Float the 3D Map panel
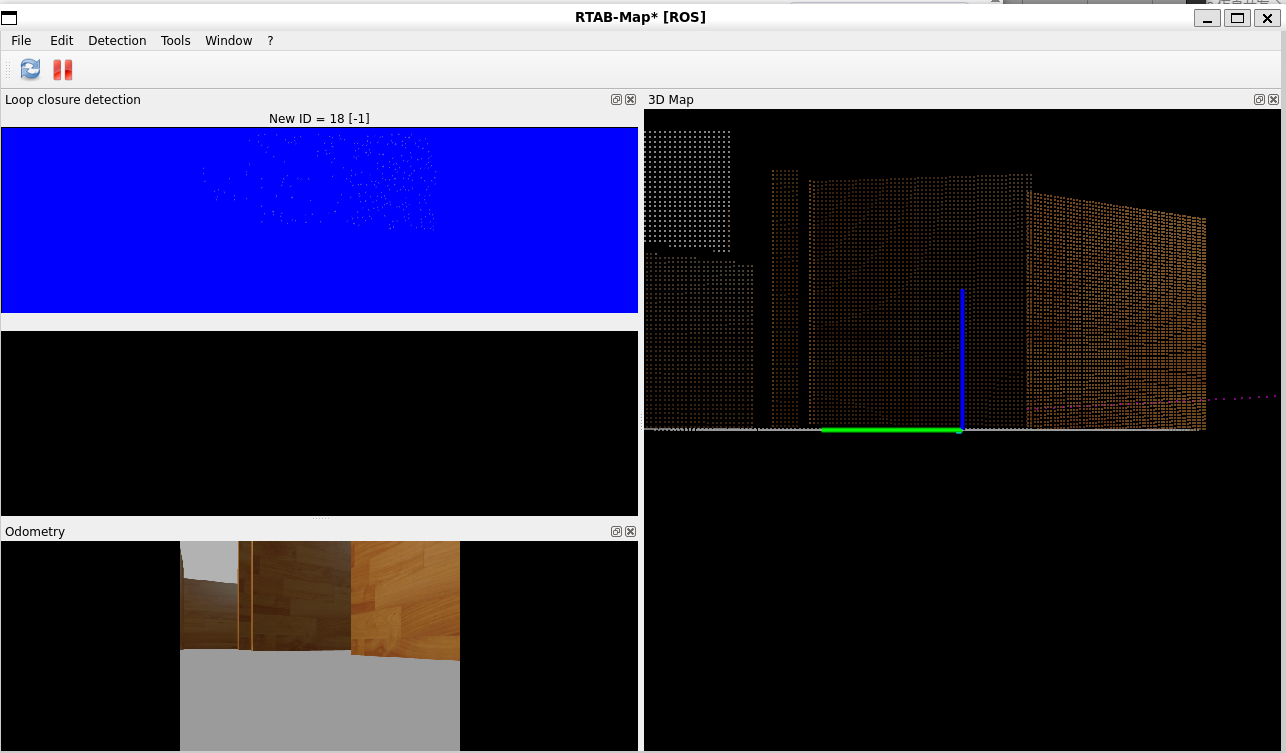The image size is (1286, 753). (x=1260, y=99)
